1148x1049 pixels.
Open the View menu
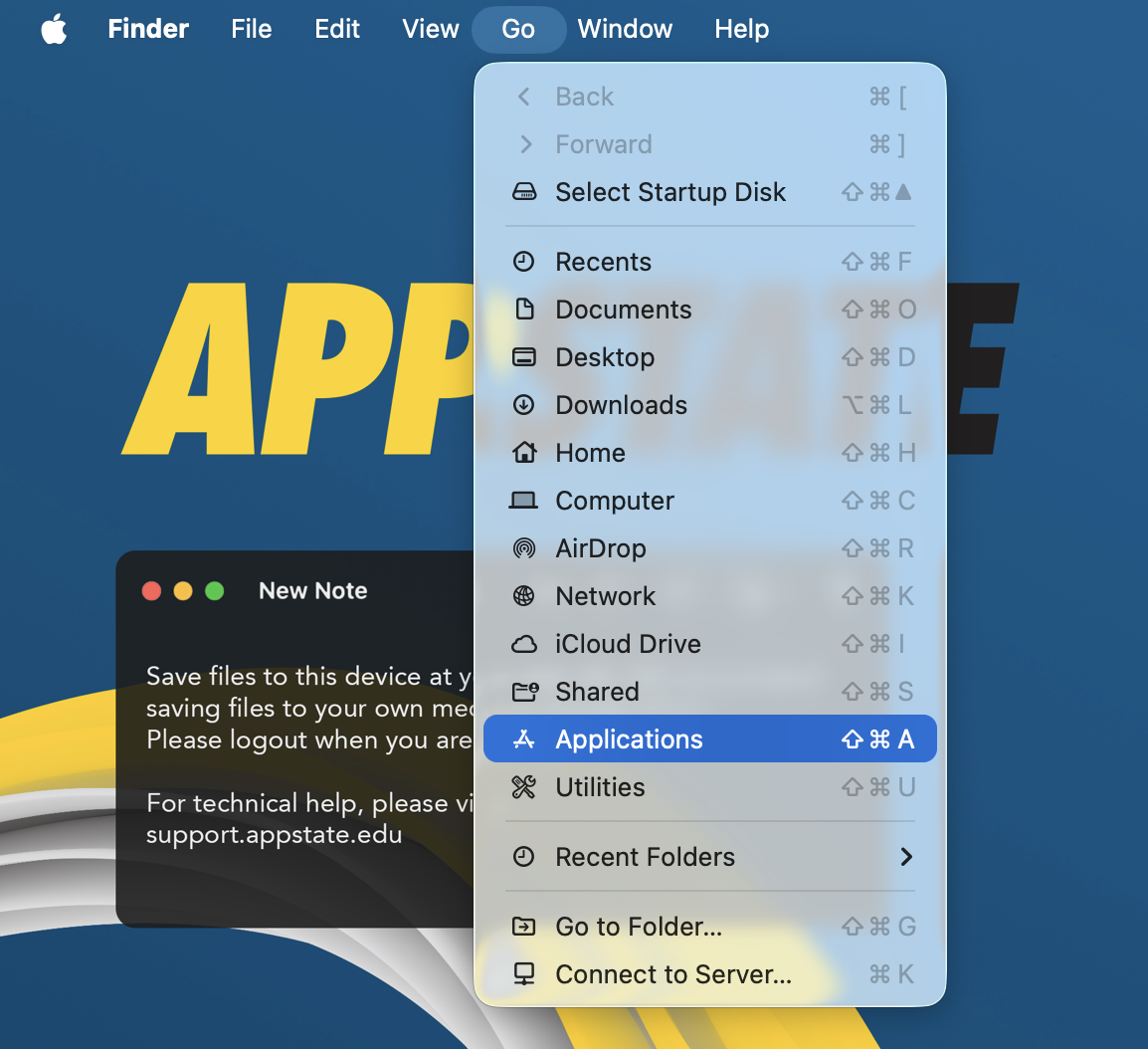[x=431, y=29]
